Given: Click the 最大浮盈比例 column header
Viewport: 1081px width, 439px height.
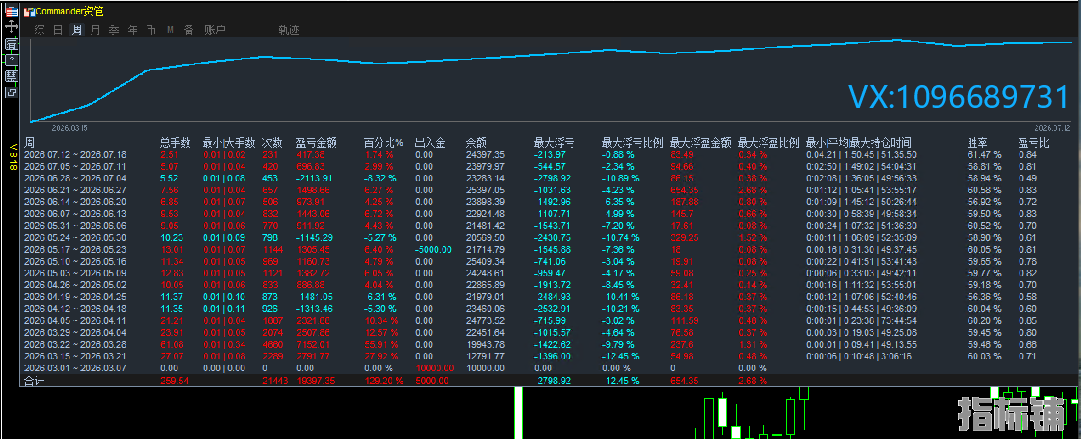Looking at the screenshot, I should [768, 143].
